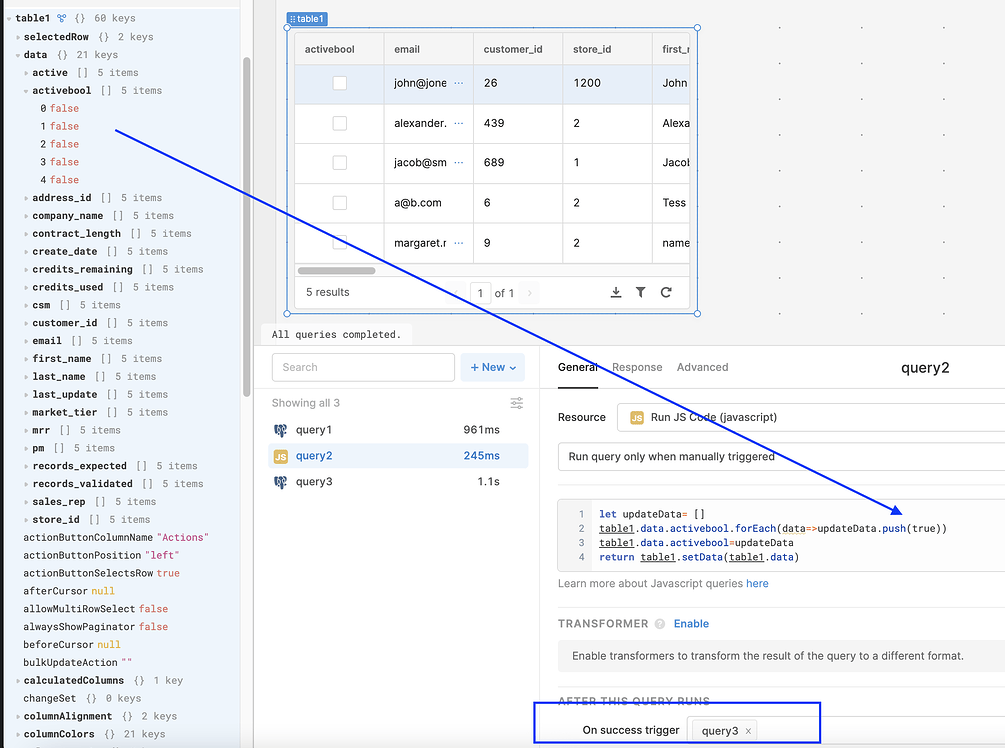Image resolution: width=1005 pixels, height=748 pixels.
Task: Expand the columnColors node
Action: click(18, 735)
